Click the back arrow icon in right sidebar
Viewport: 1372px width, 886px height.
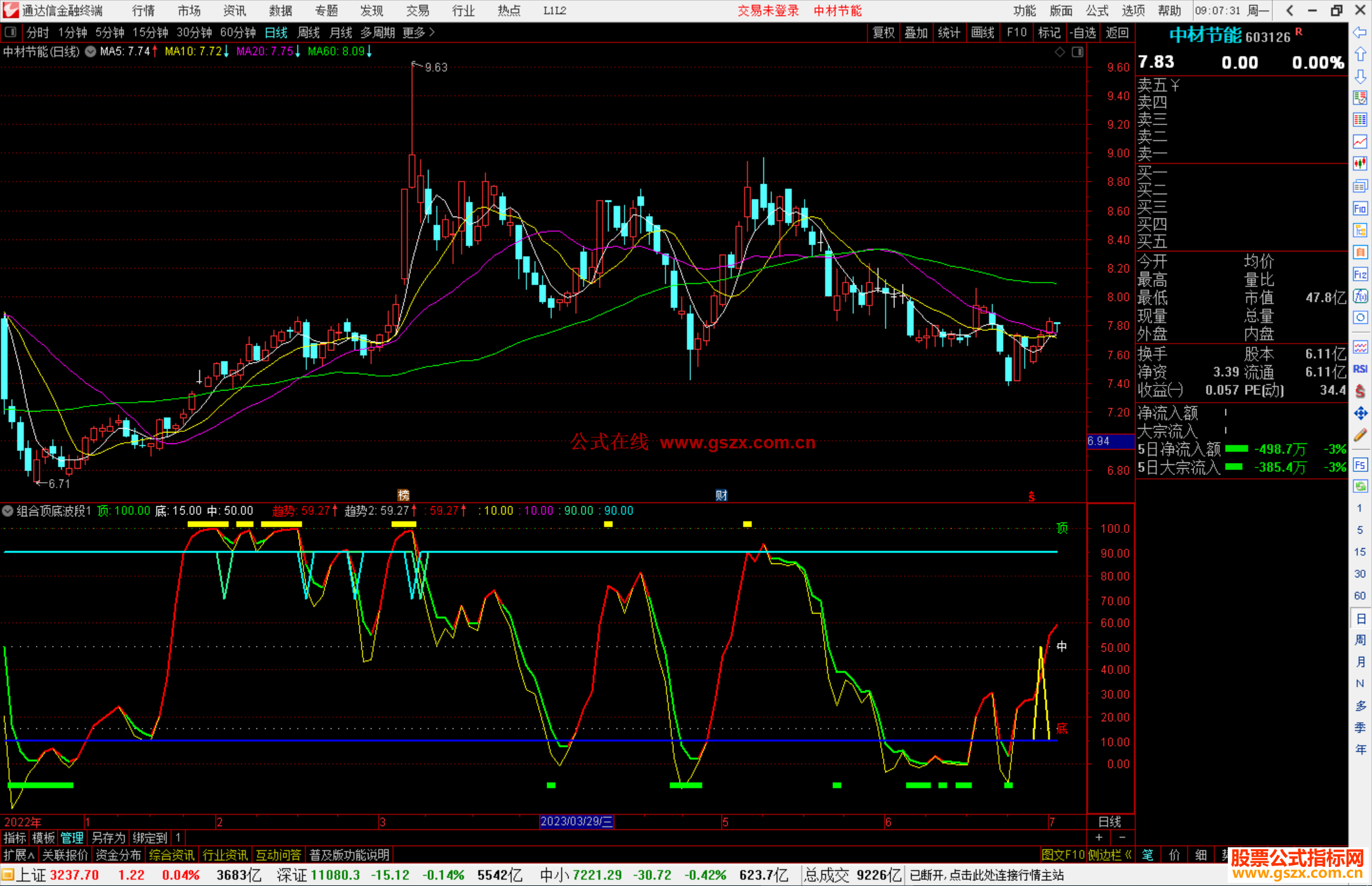pyautogui.click(x=1360, y=32)
